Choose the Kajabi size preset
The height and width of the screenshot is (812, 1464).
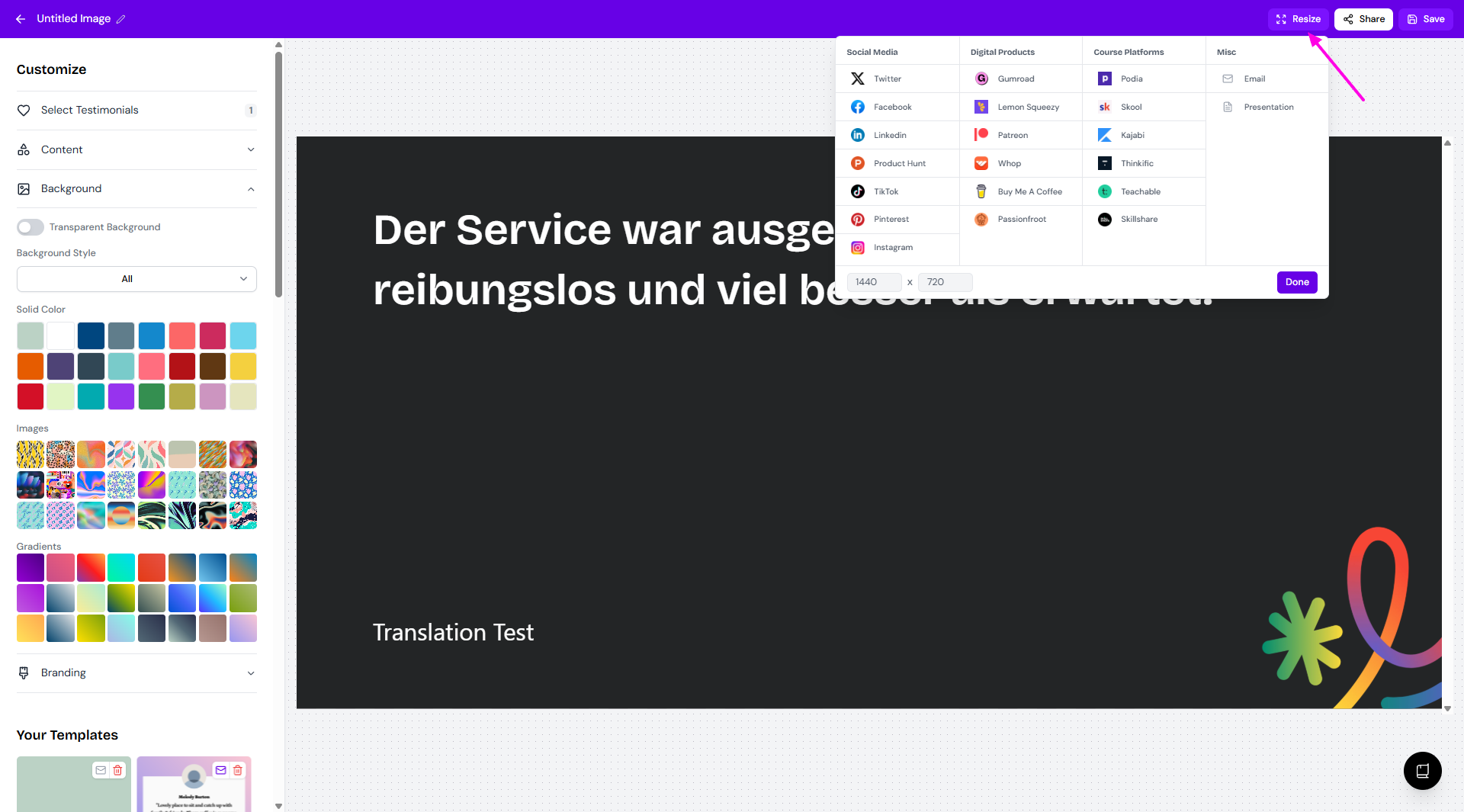tap(1132, 135)
